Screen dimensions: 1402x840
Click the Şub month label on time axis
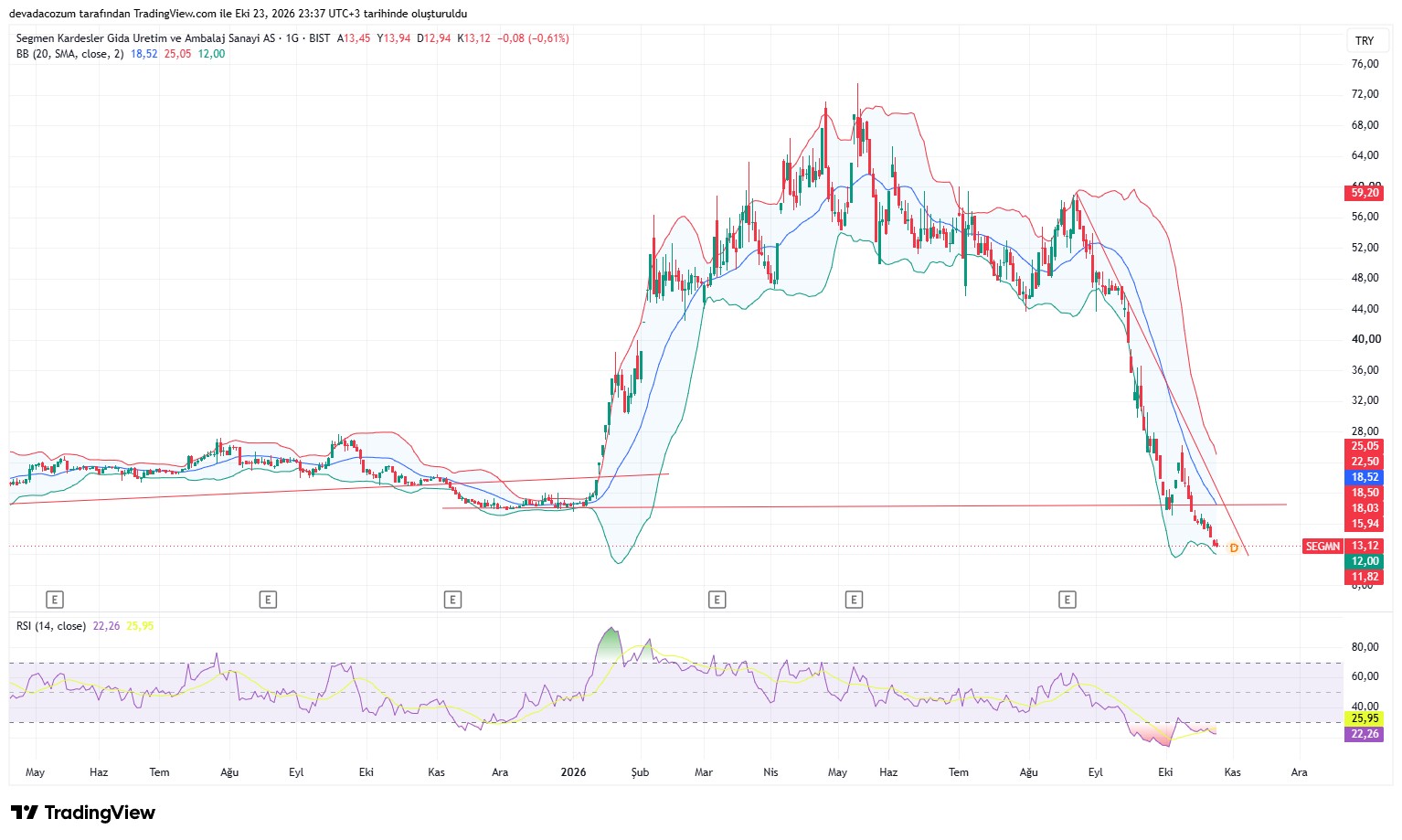click(640, 772)
